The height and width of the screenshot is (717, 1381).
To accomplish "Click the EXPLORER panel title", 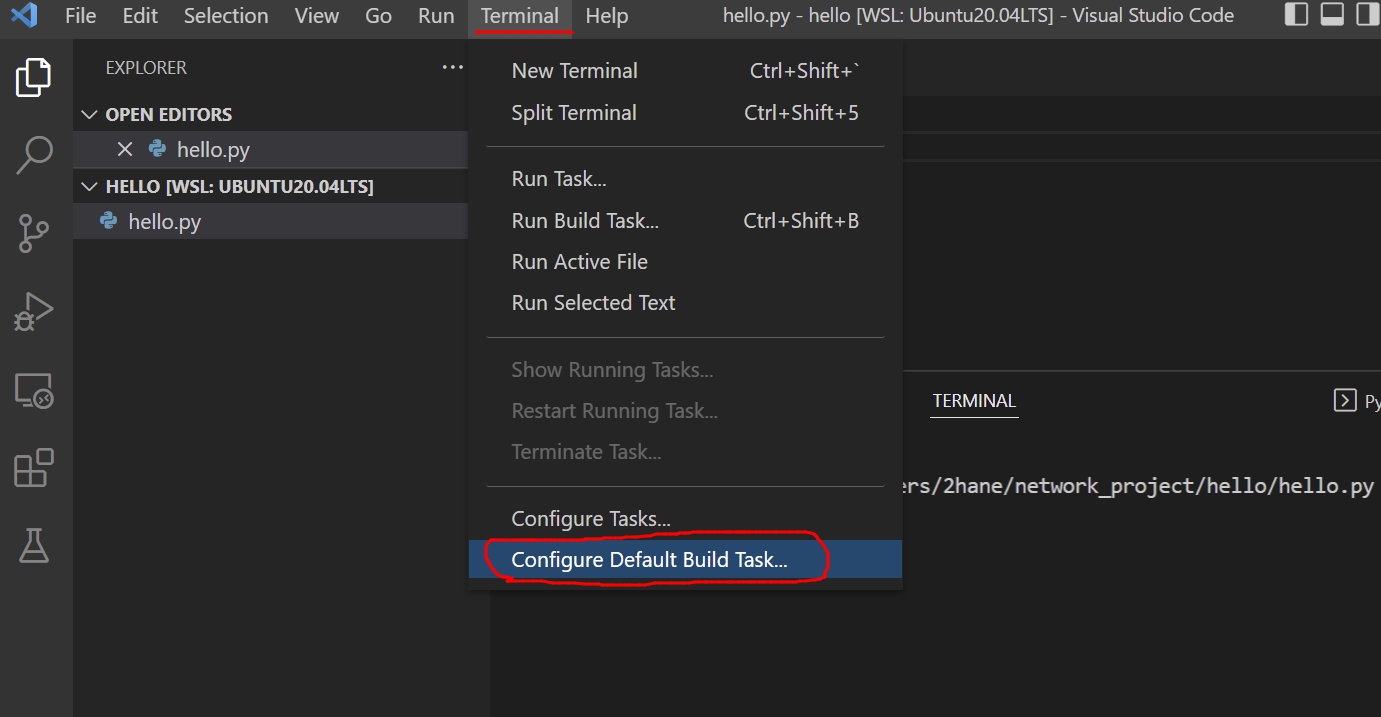I will (146, 68).
